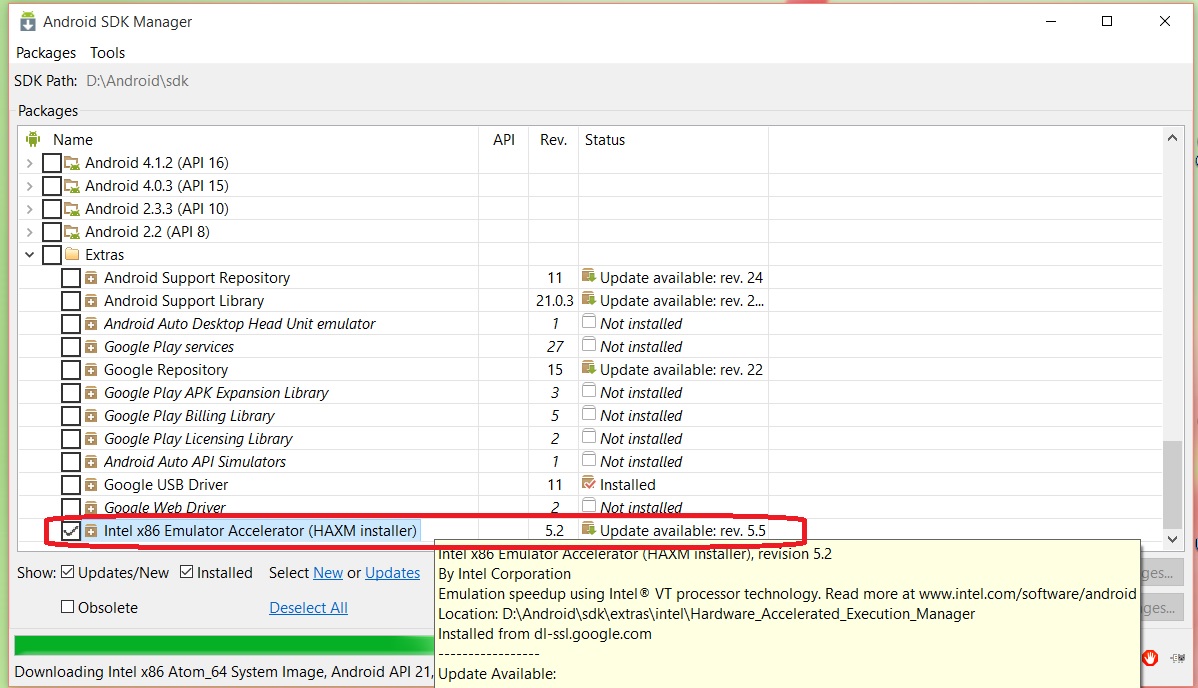
Task: Click the package icon for Google Play APK Expansion Library
Action: coord(91,393)
